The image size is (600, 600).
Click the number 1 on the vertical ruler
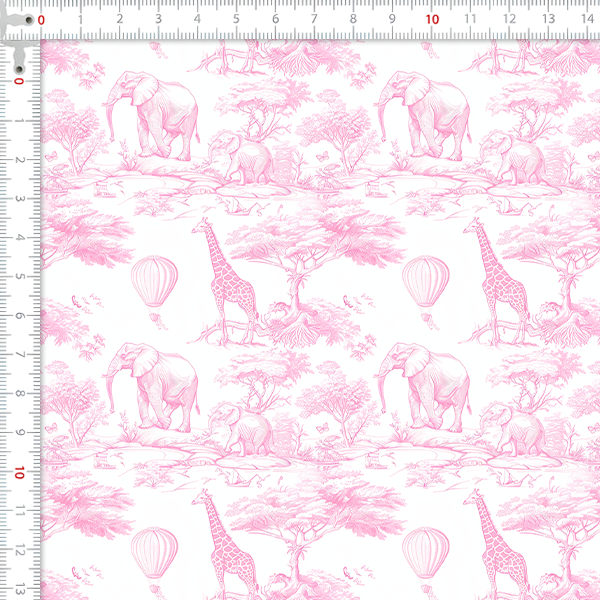click(19, 121)
